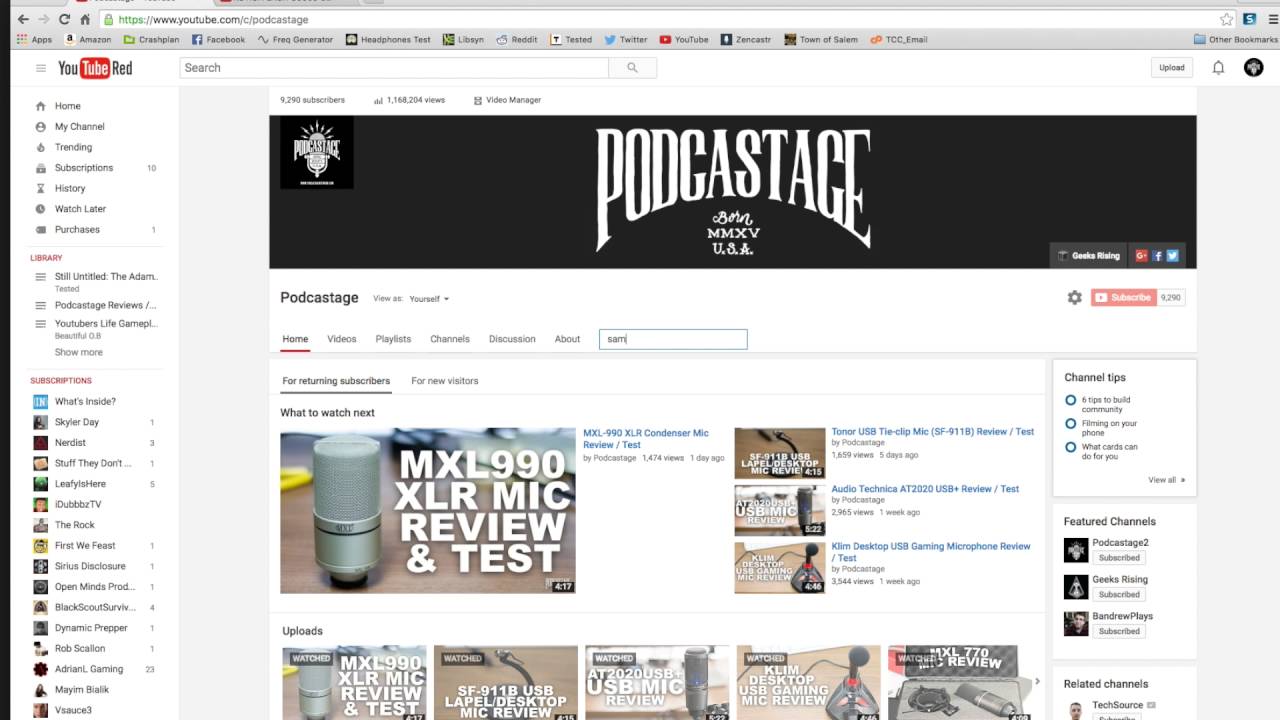Image resolution: width=1280 pixels, height=720 pixels.
Task: Open View all channel tips
Action: (x=1167, y=480)
